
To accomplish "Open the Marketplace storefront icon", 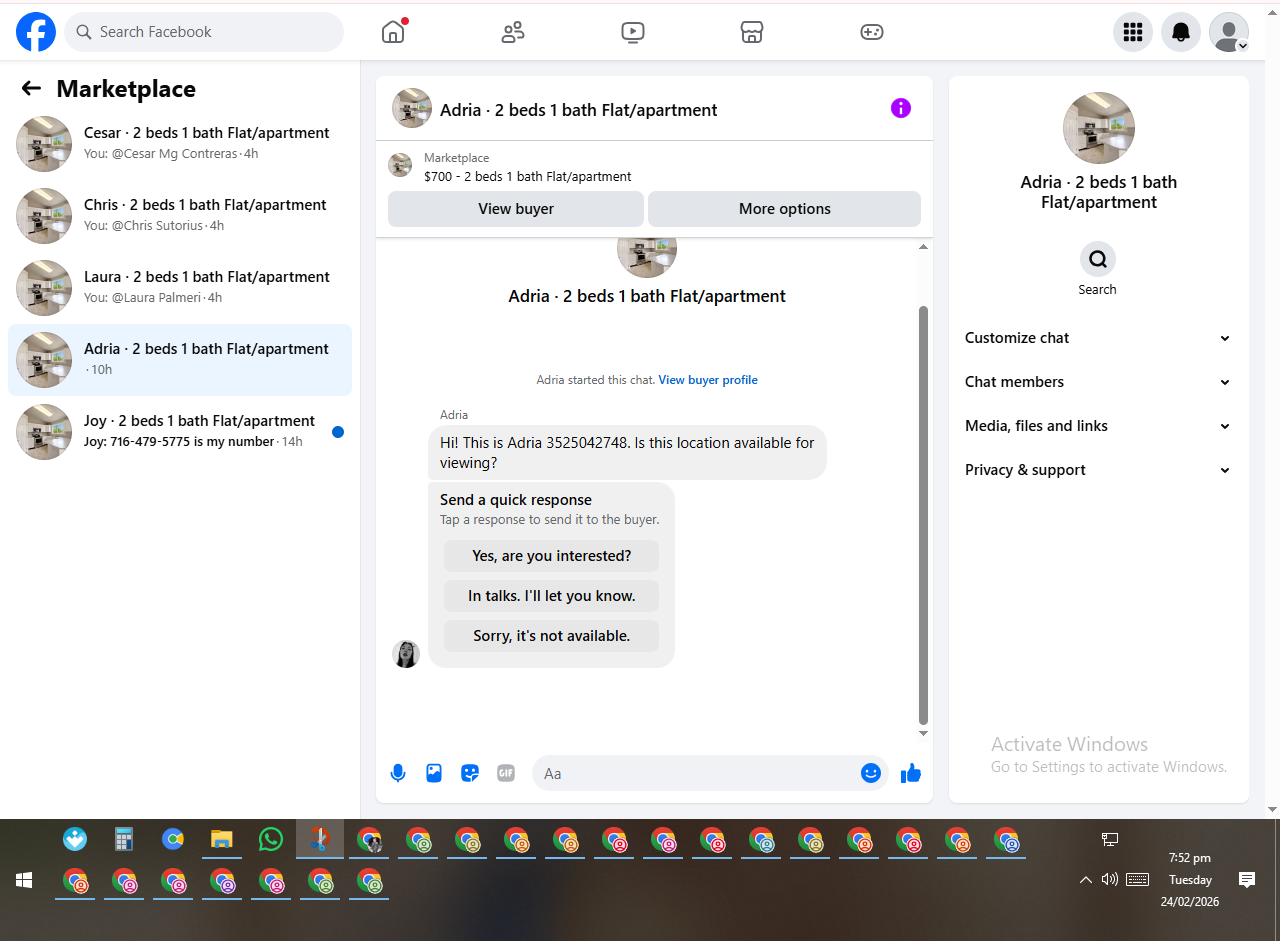I will [x=752, y=32].
